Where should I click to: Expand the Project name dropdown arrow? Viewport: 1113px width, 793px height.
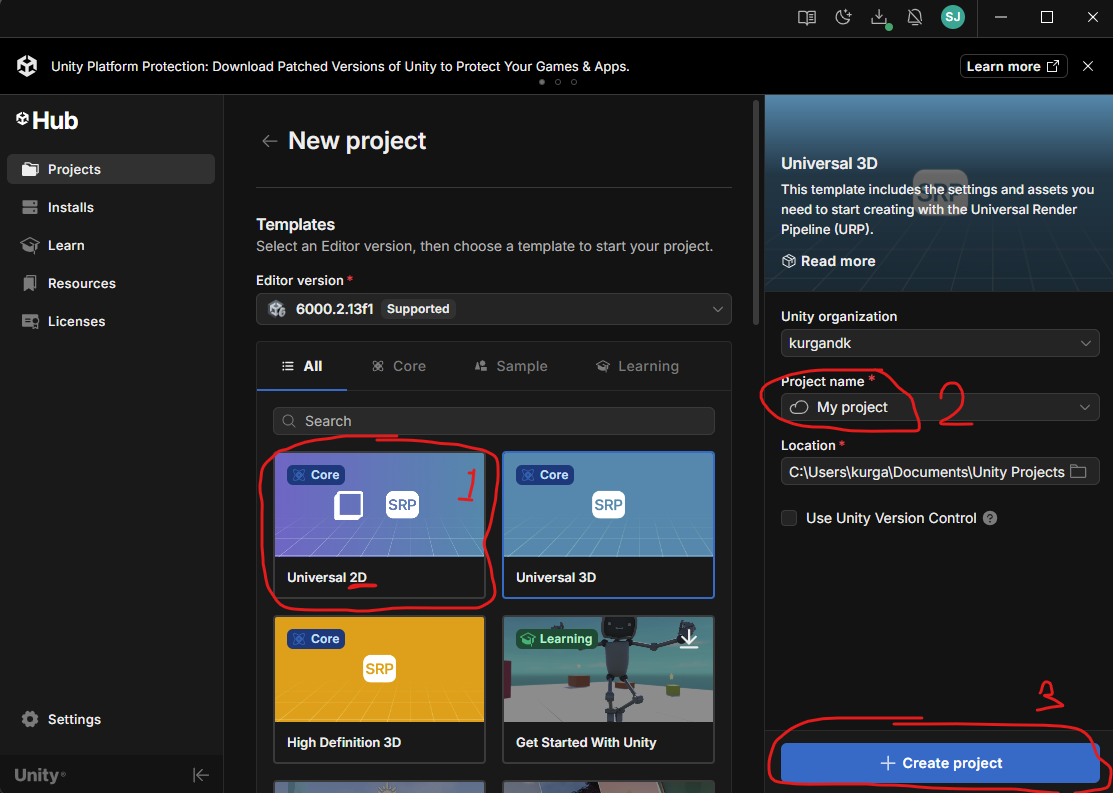pyautogui.click(x=1085, y=407)
